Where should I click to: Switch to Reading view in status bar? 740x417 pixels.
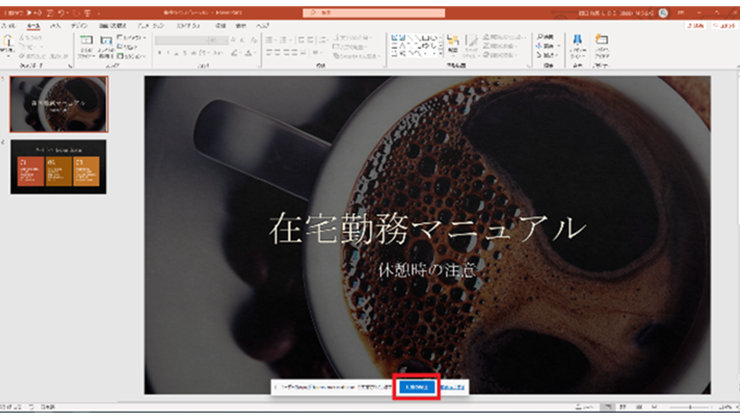click(639, 407)
